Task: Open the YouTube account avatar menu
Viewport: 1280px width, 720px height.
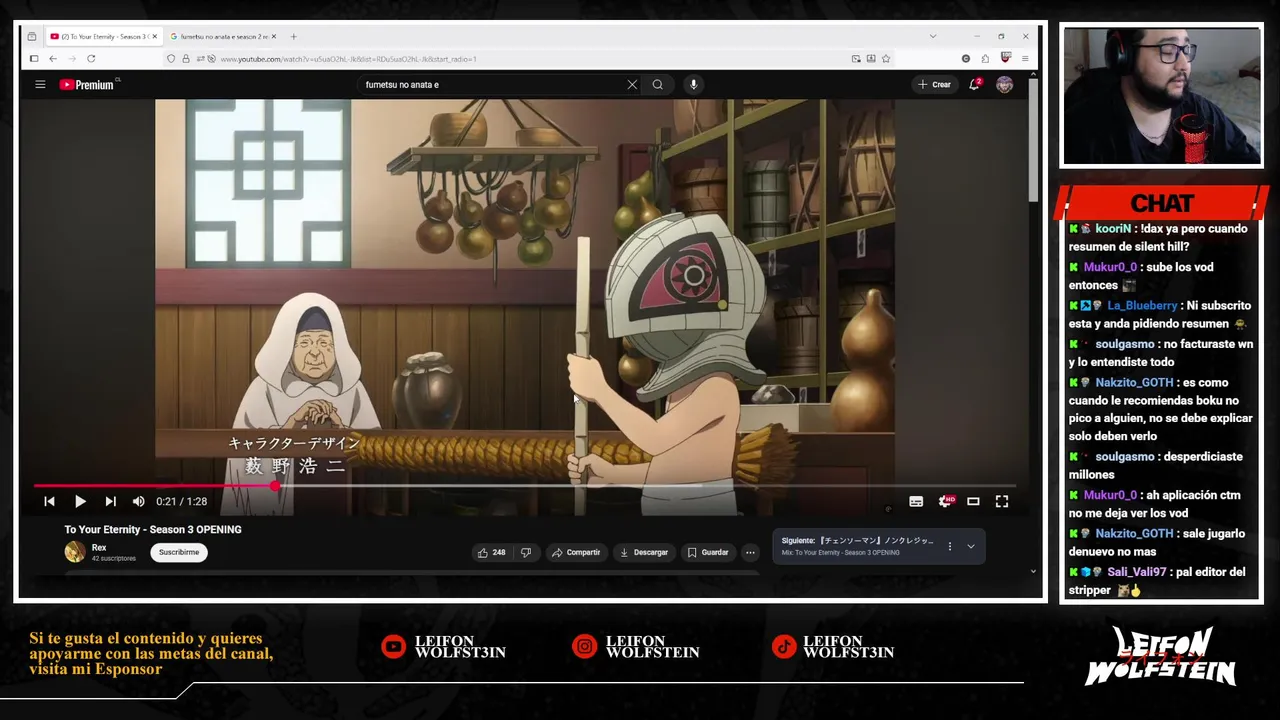Action: tap(1005, 85)
